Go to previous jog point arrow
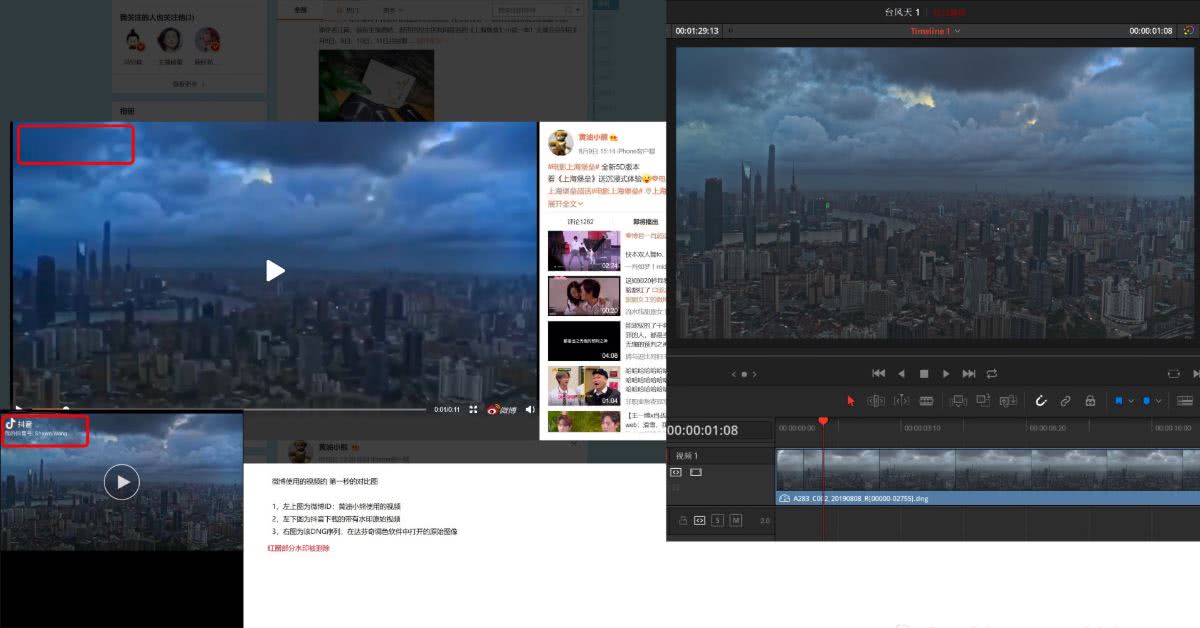 (733, 374)
